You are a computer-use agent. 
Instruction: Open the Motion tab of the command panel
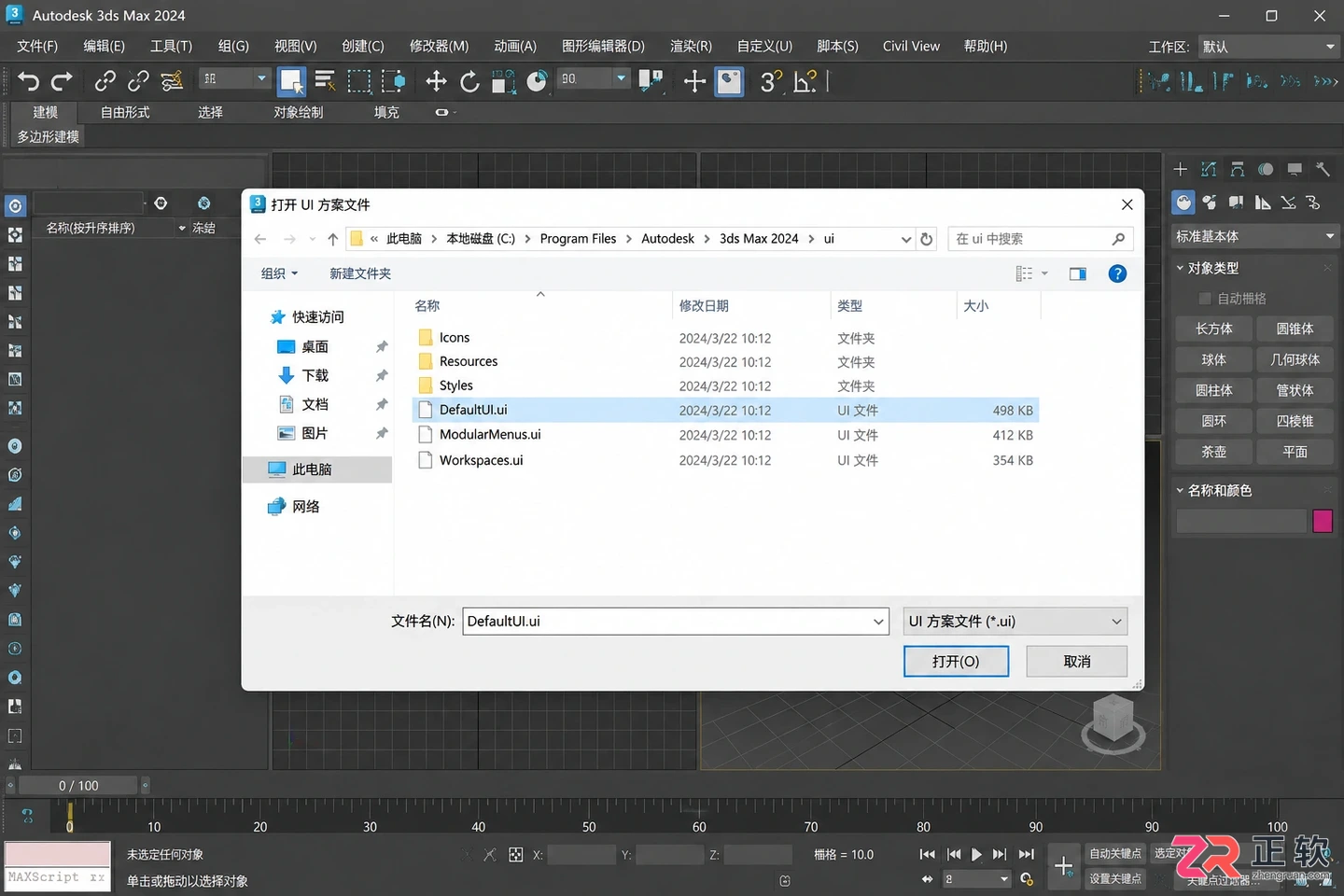(x=1266, y=169)
